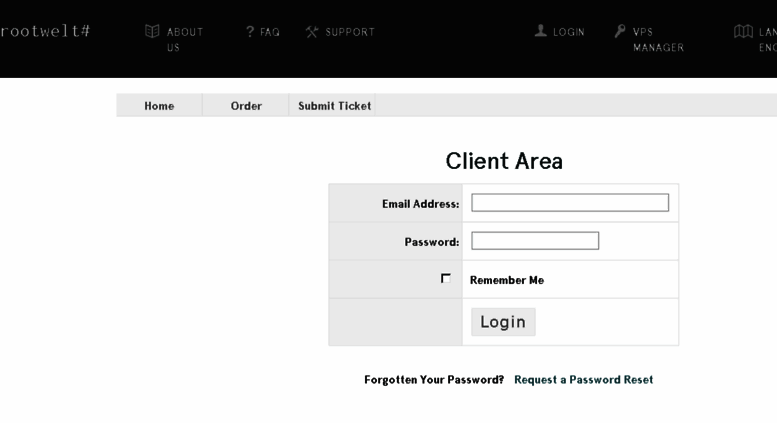
Task: Tick the Remember Me checkbox
Action: tap(445, 278)
